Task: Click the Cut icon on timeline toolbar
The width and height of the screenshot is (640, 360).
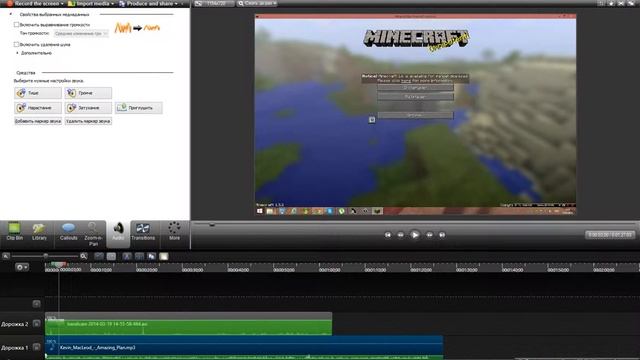Action: click(x=127, y=256)
